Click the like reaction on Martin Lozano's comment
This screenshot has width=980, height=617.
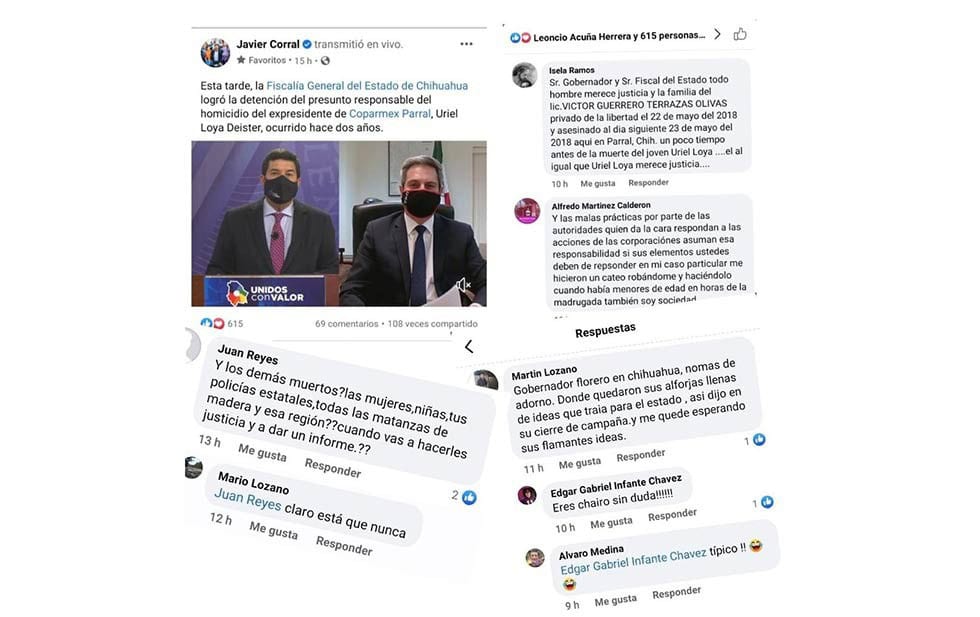pos(759,439)
